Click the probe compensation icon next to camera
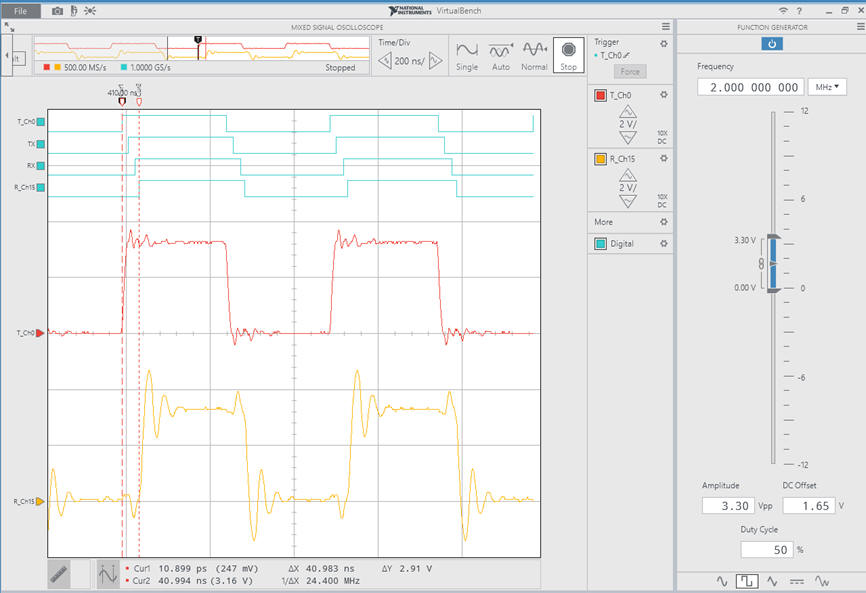 (x=73, y=11)
